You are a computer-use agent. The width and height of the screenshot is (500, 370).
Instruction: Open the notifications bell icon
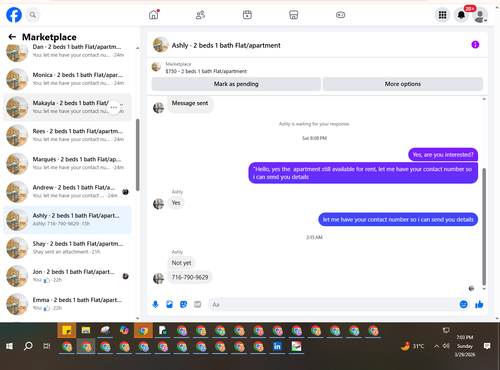pos(461,15)
